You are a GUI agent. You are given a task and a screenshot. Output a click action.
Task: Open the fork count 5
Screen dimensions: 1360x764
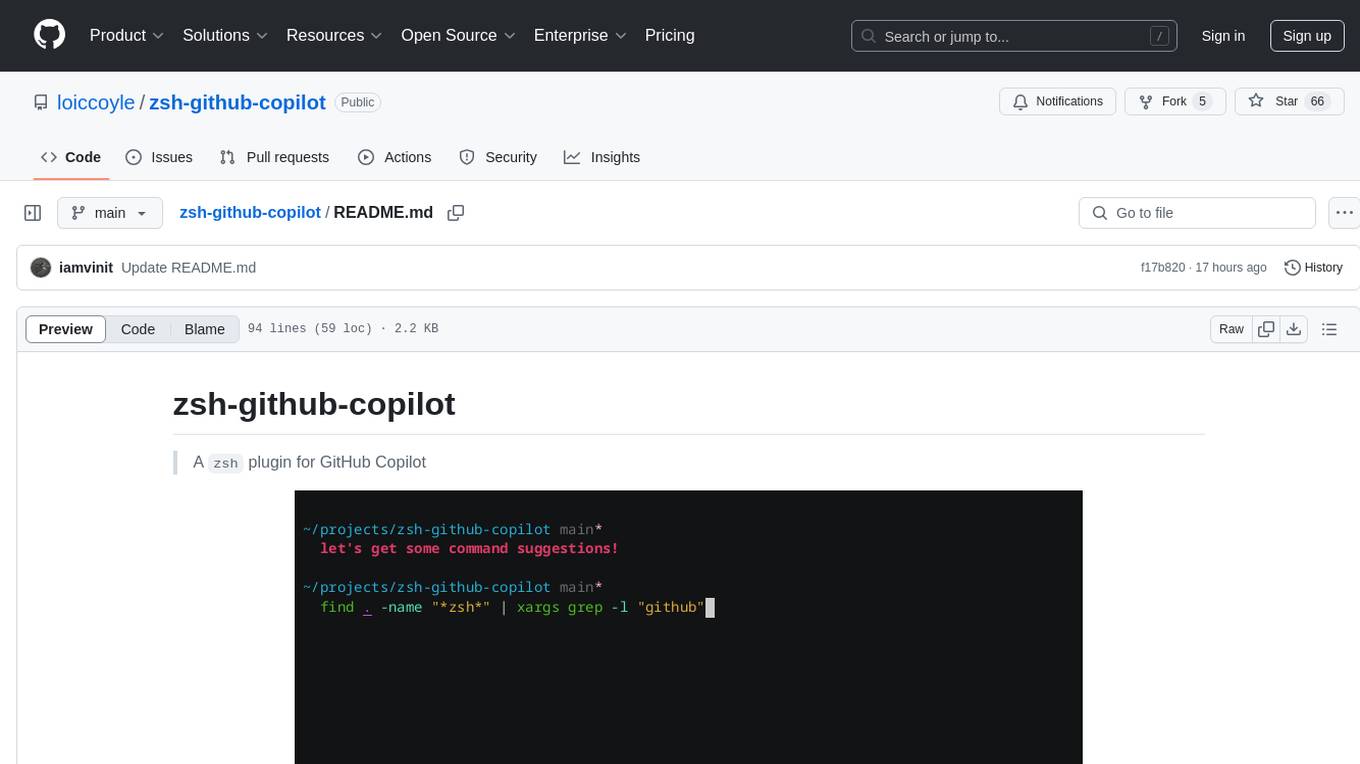click(x=1202, y=101)
